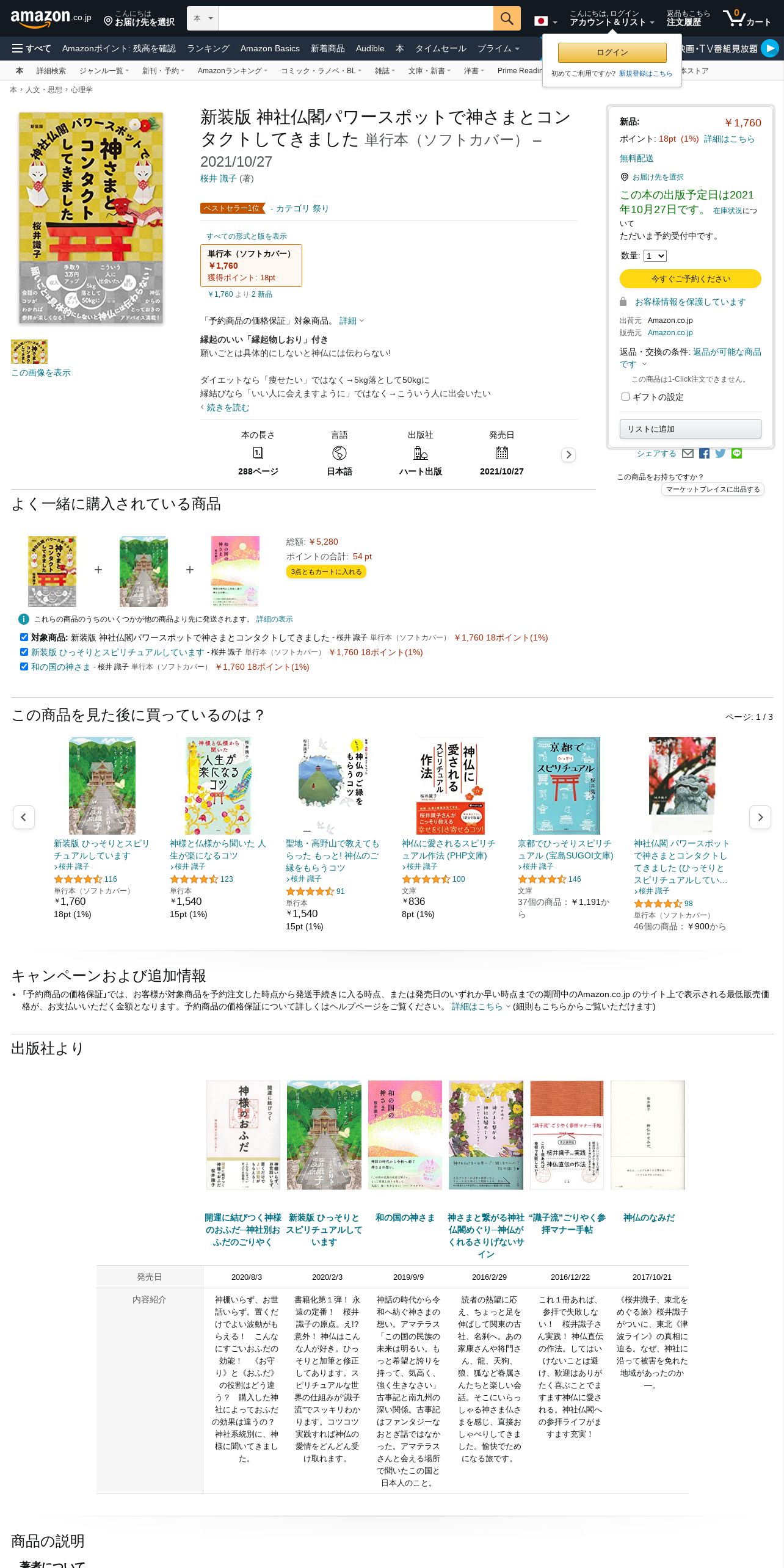Check the ギフトの設定 checkbox

point(625,396)
